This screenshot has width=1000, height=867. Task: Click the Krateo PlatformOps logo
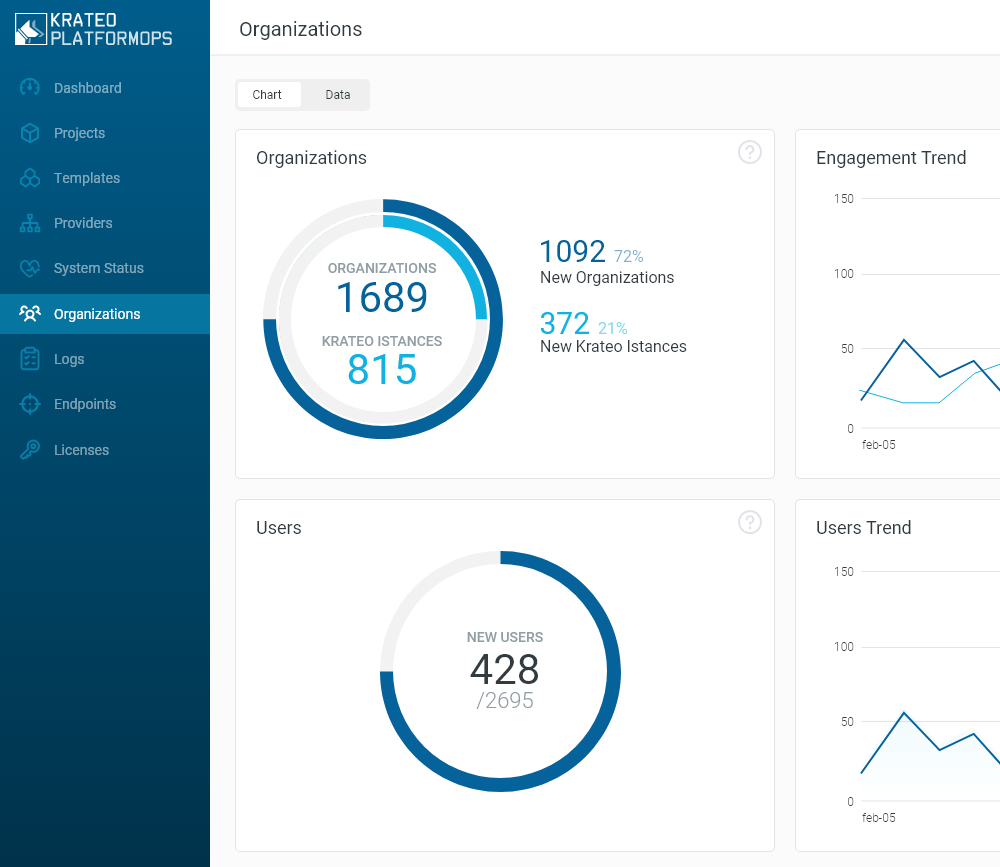(94, 29)
